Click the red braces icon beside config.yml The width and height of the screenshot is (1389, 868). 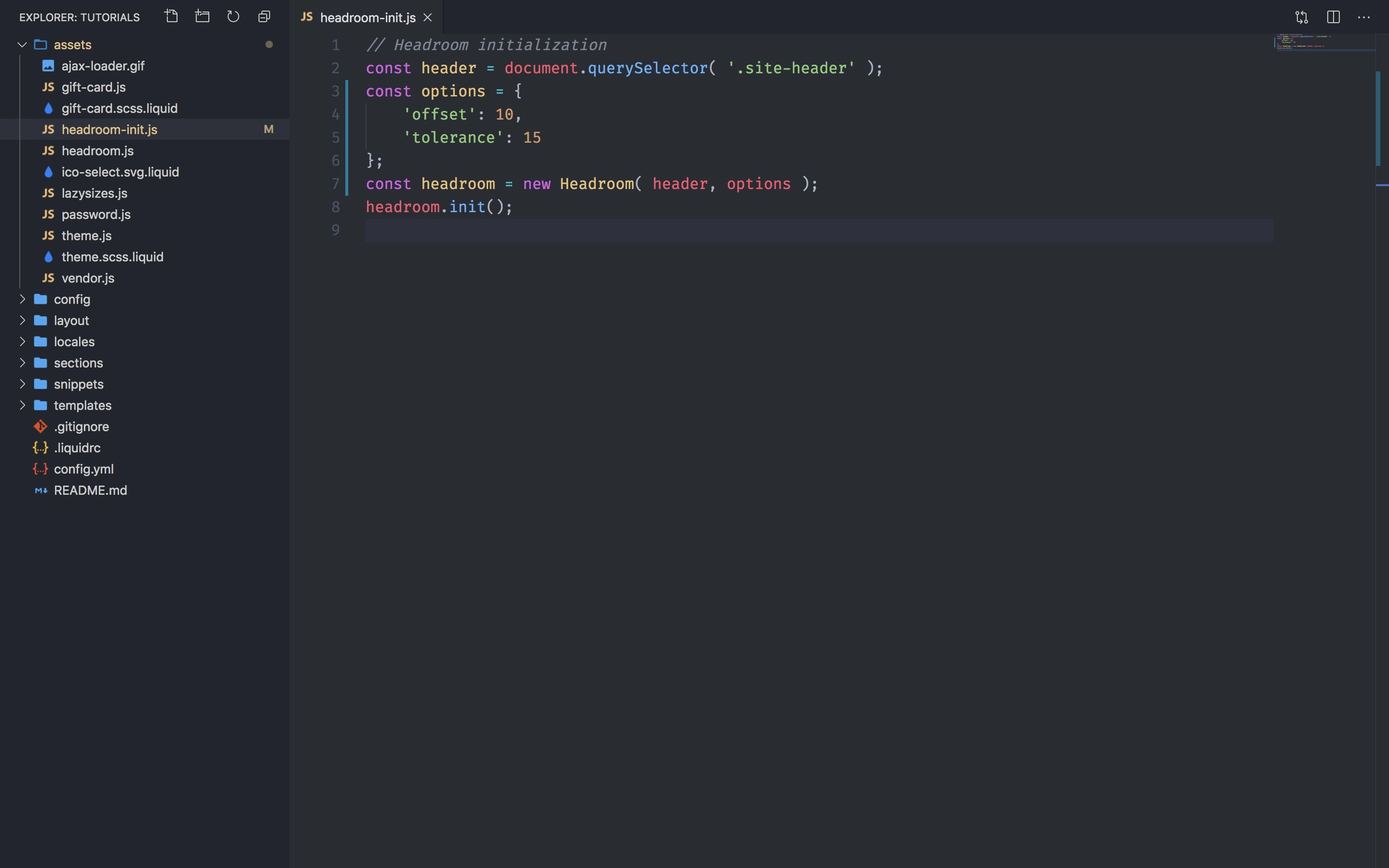point(40,469)
